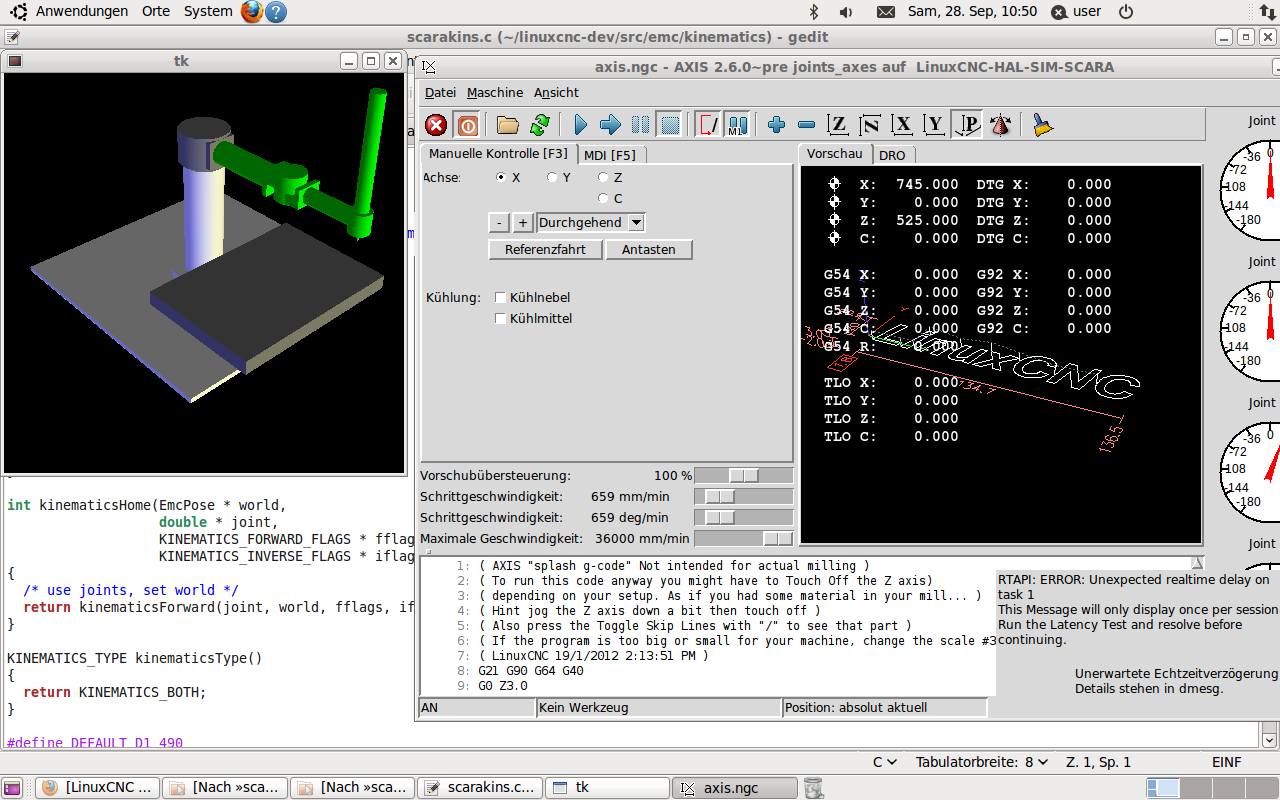Zoom out the preview with minus icon
This screenshot has height=800, width=1280.
806,125
